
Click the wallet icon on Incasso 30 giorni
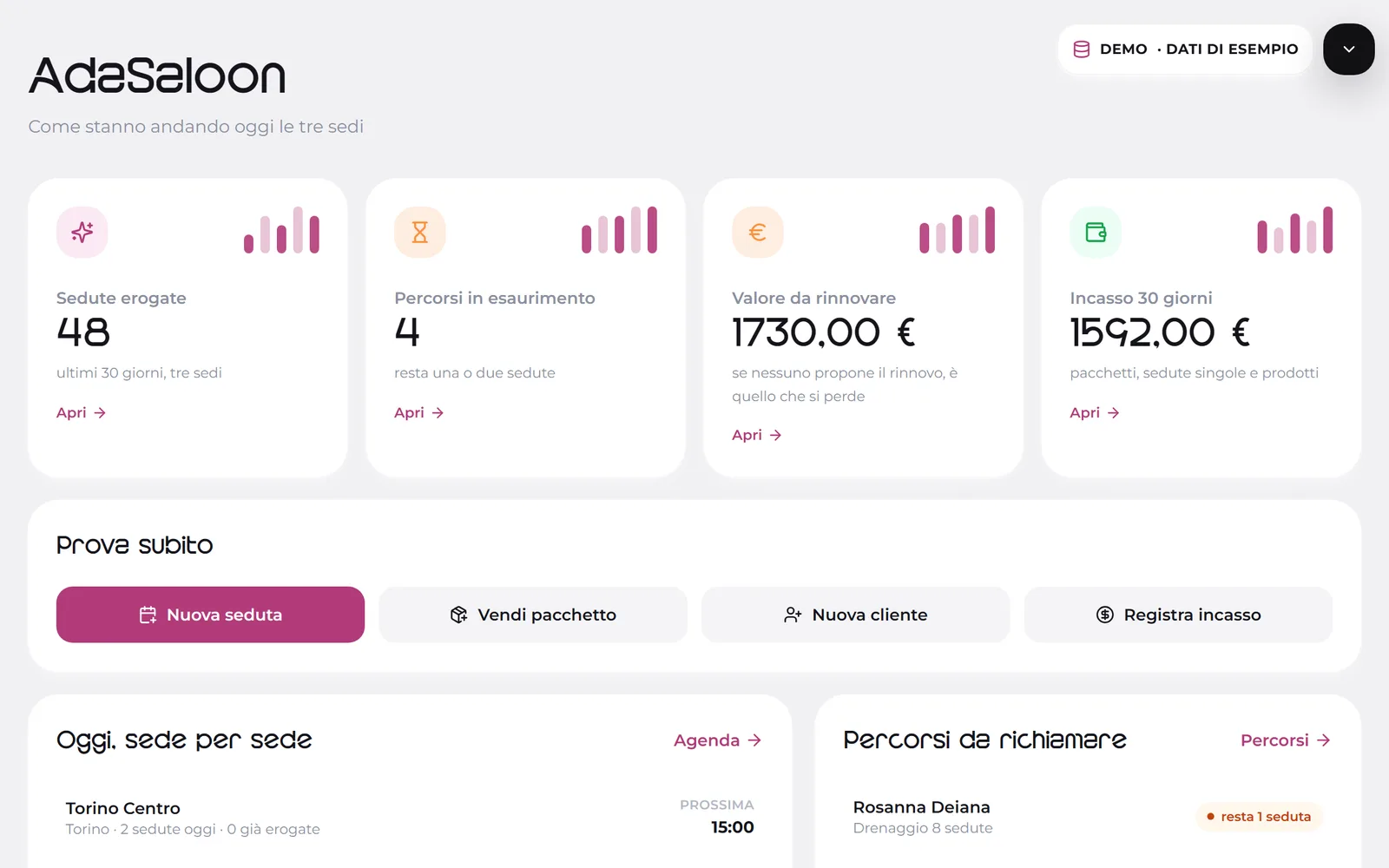(x=1096, y=232)
